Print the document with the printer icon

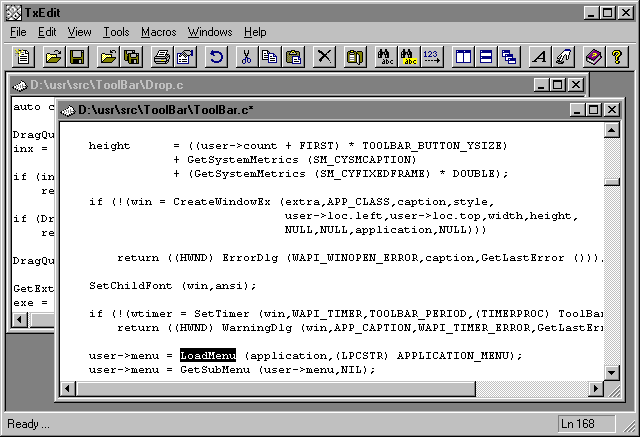162,57
